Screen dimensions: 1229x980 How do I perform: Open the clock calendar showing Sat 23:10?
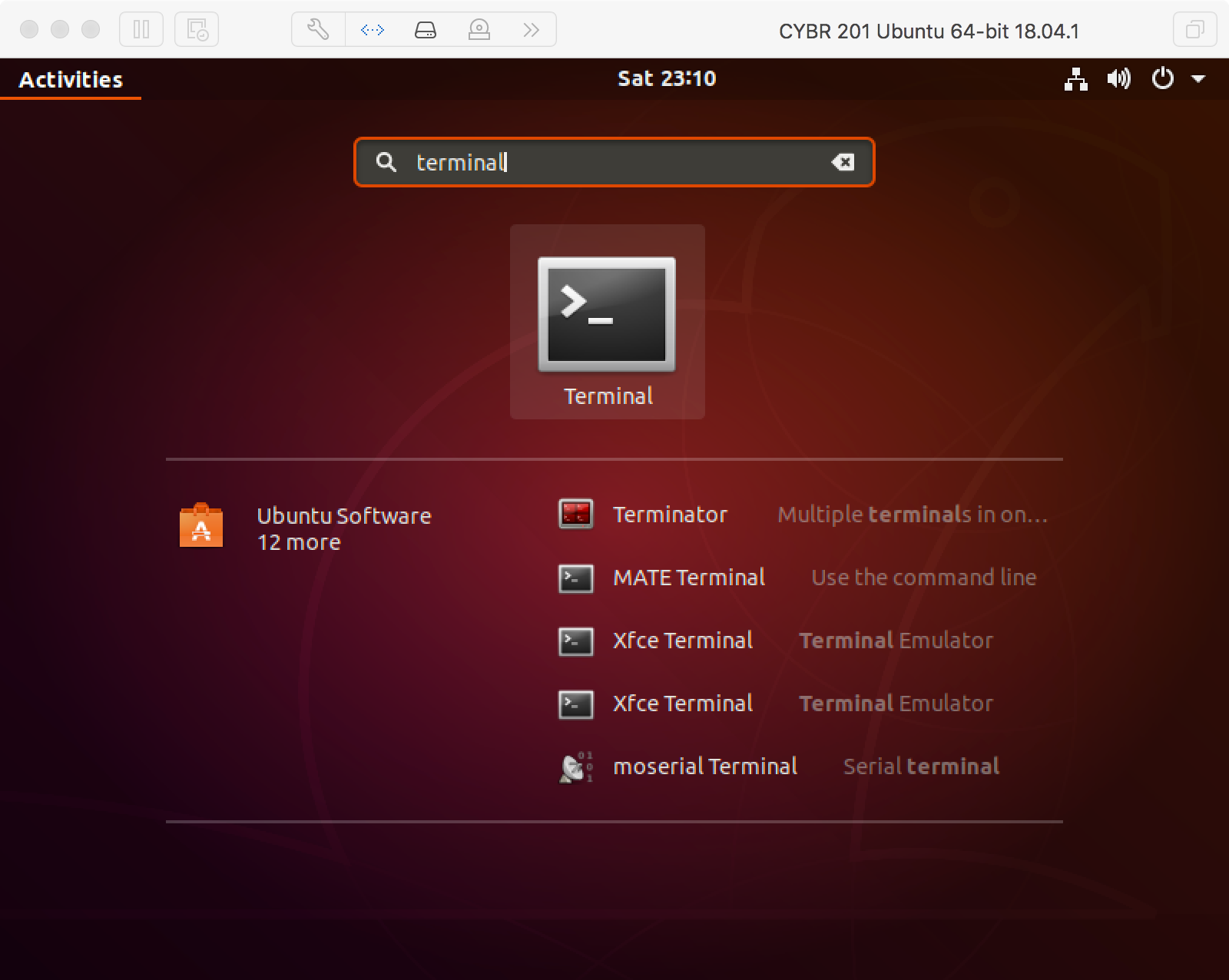667,78
